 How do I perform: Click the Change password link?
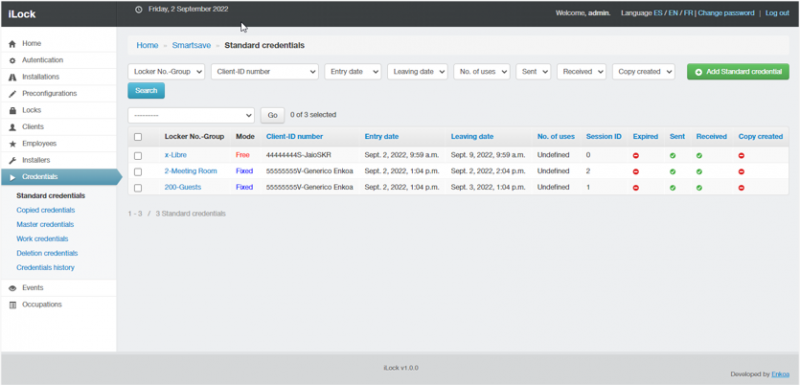coord(726,13)
